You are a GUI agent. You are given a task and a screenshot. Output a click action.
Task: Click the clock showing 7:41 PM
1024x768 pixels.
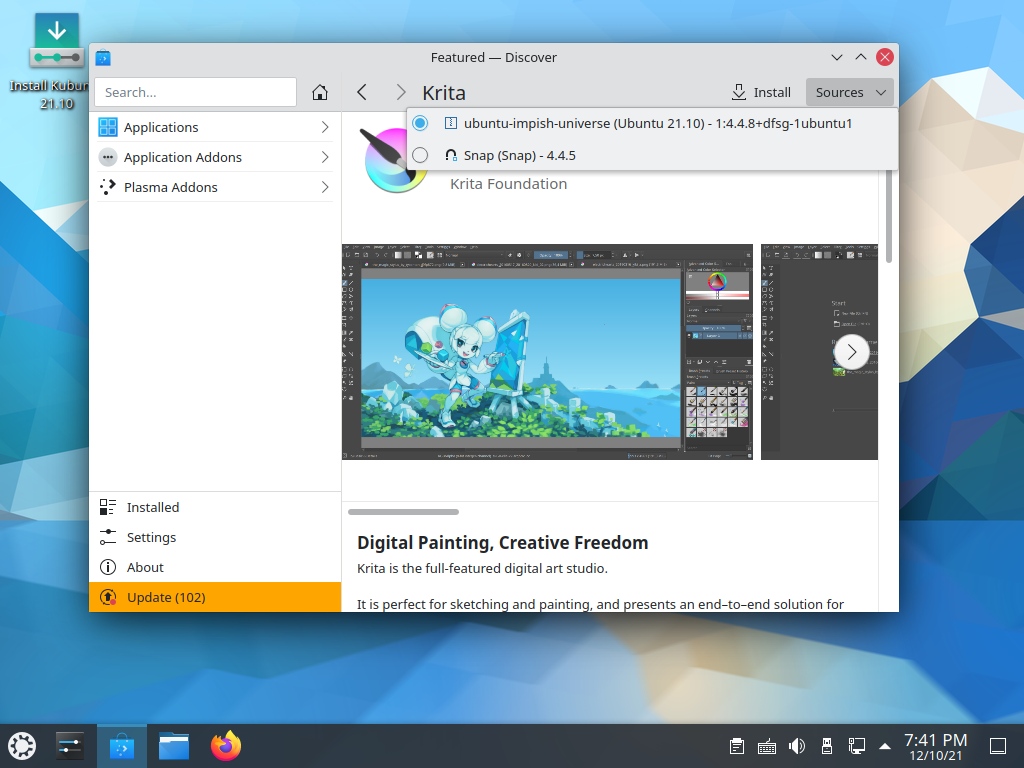click(x=936, y=746)
